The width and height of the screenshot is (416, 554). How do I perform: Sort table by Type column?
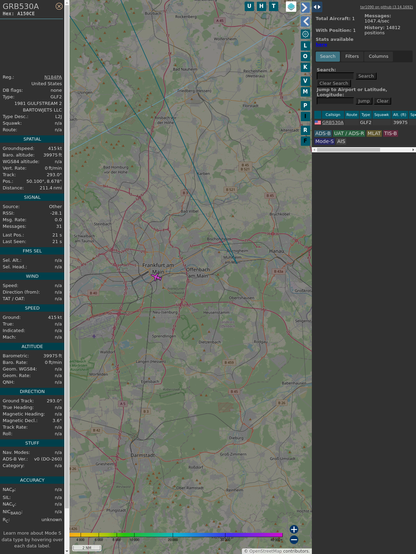pyautogui.click(x=365, y=115)
